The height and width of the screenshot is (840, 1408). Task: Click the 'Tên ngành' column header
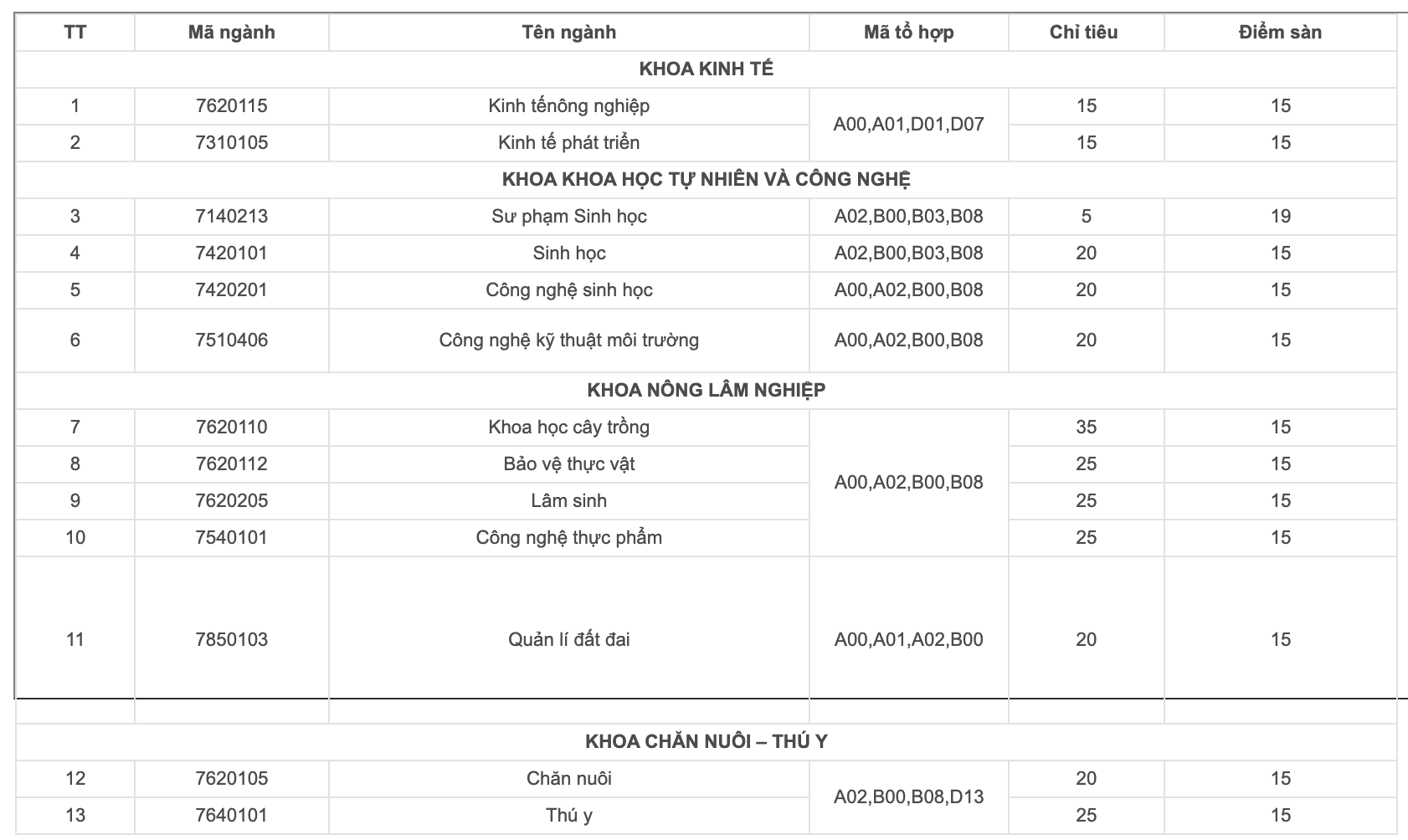[x=568, y=33]
